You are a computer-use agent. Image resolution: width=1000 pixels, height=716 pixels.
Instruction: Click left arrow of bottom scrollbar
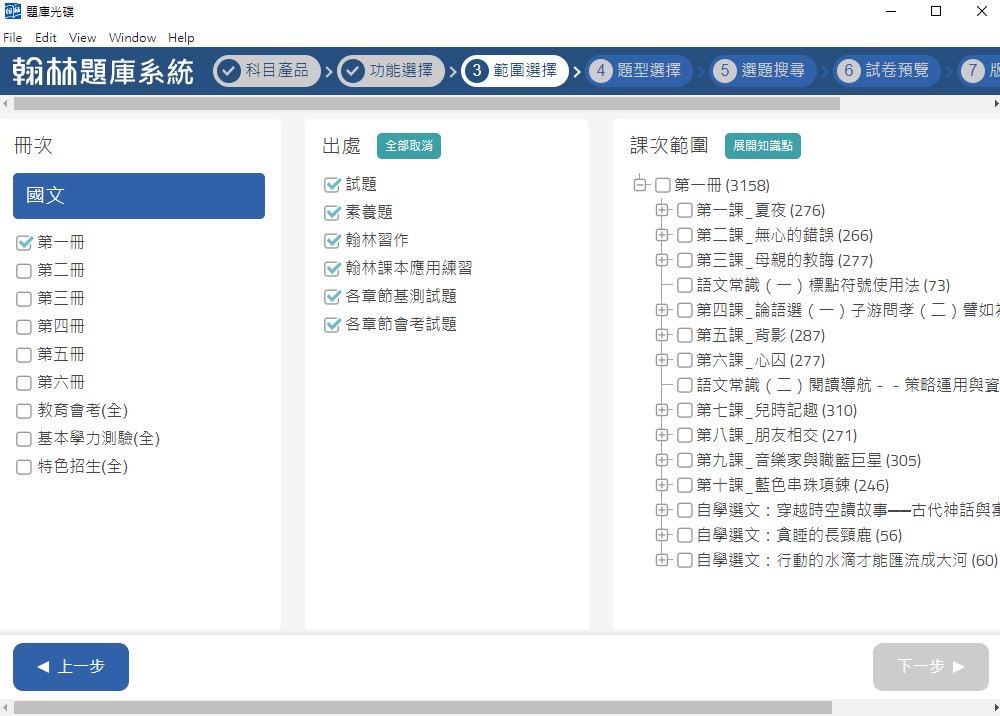[x=5, y=708]
